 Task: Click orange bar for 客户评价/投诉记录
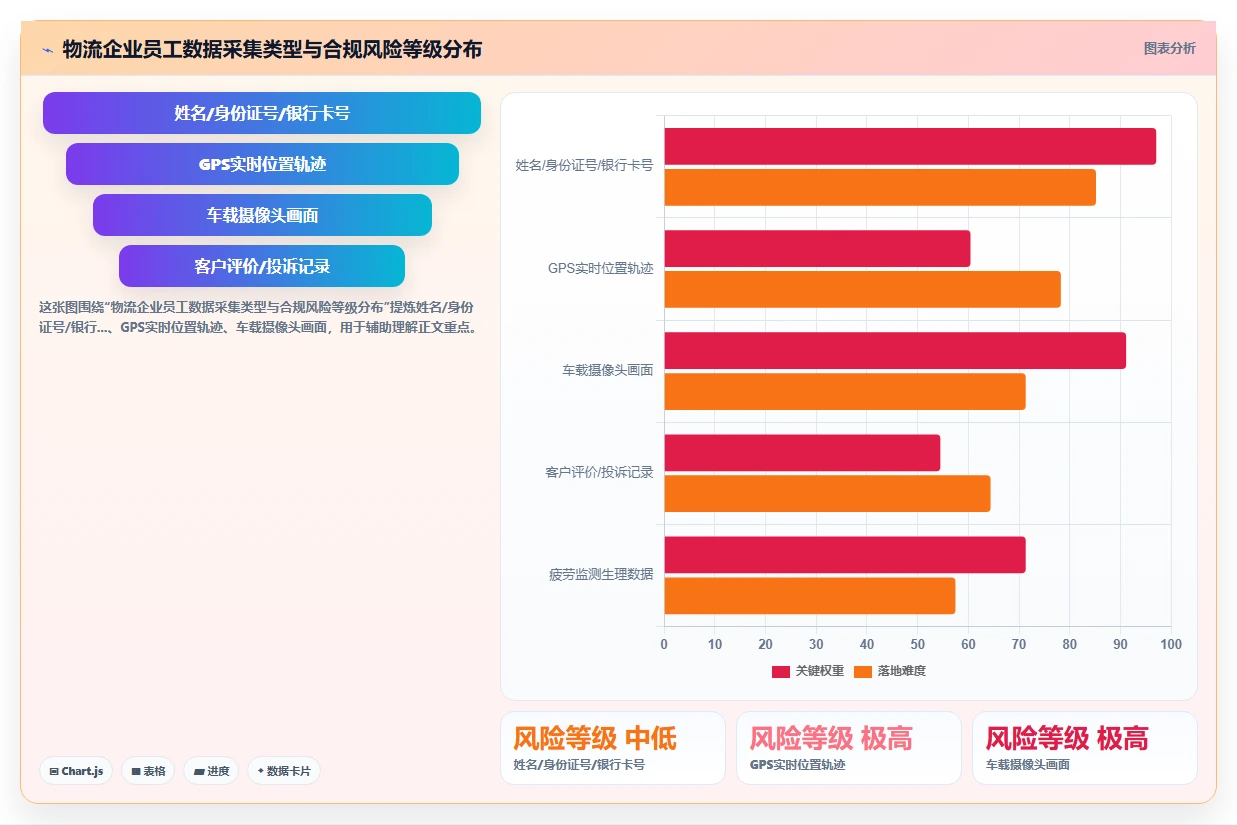pyautogui.click(x=827, y=493)
